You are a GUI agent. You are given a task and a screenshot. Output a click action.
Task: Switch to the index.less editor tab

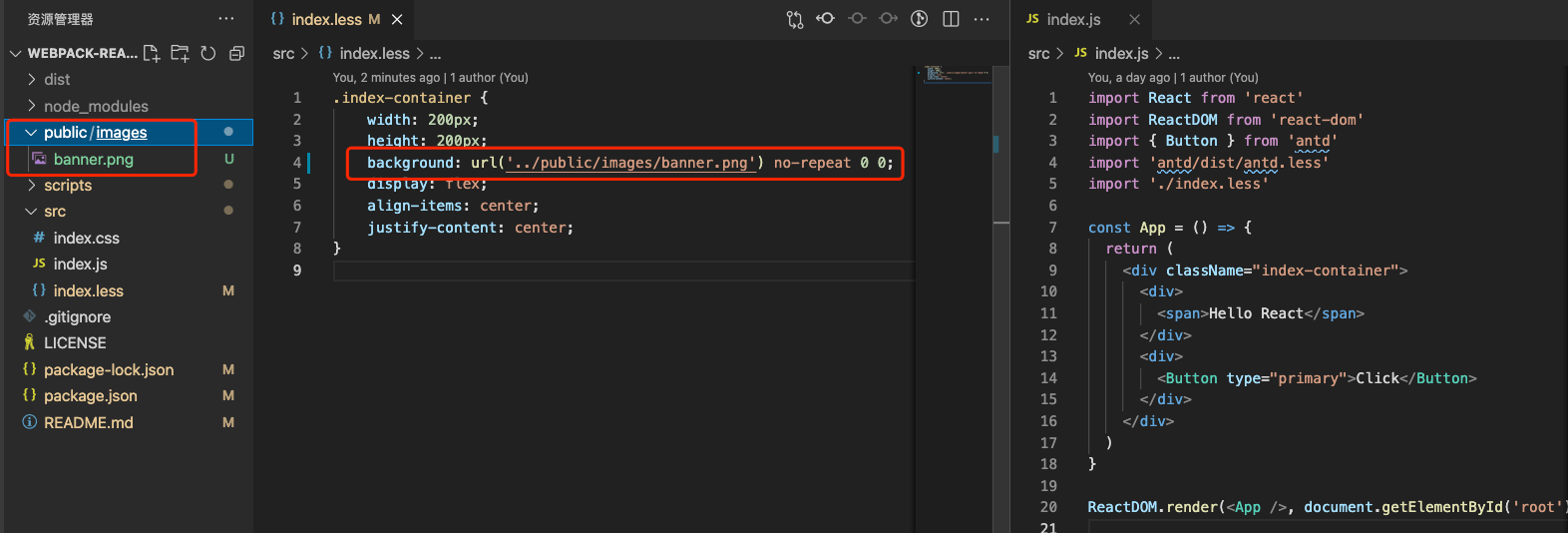coord(326,19)
